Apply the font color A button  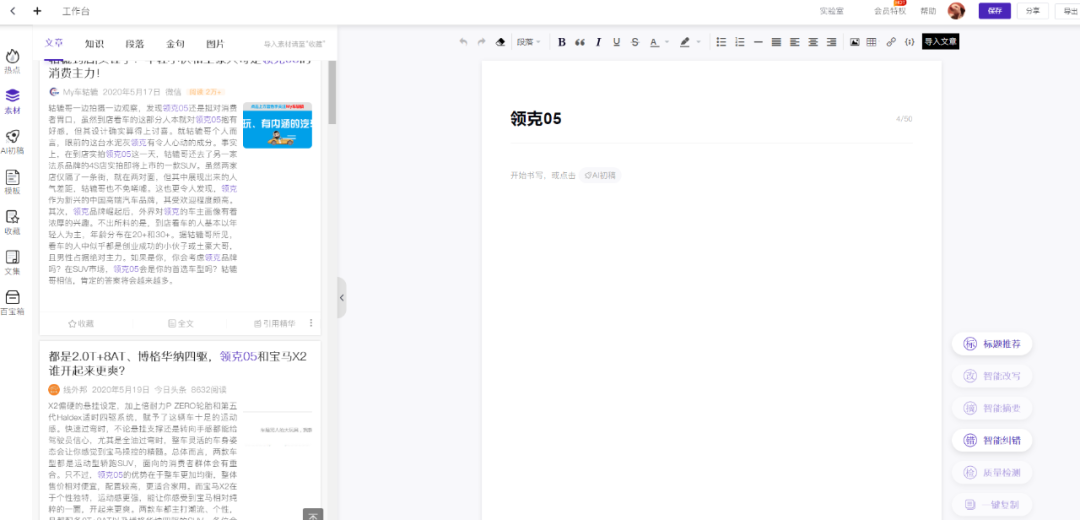[654, 42]
